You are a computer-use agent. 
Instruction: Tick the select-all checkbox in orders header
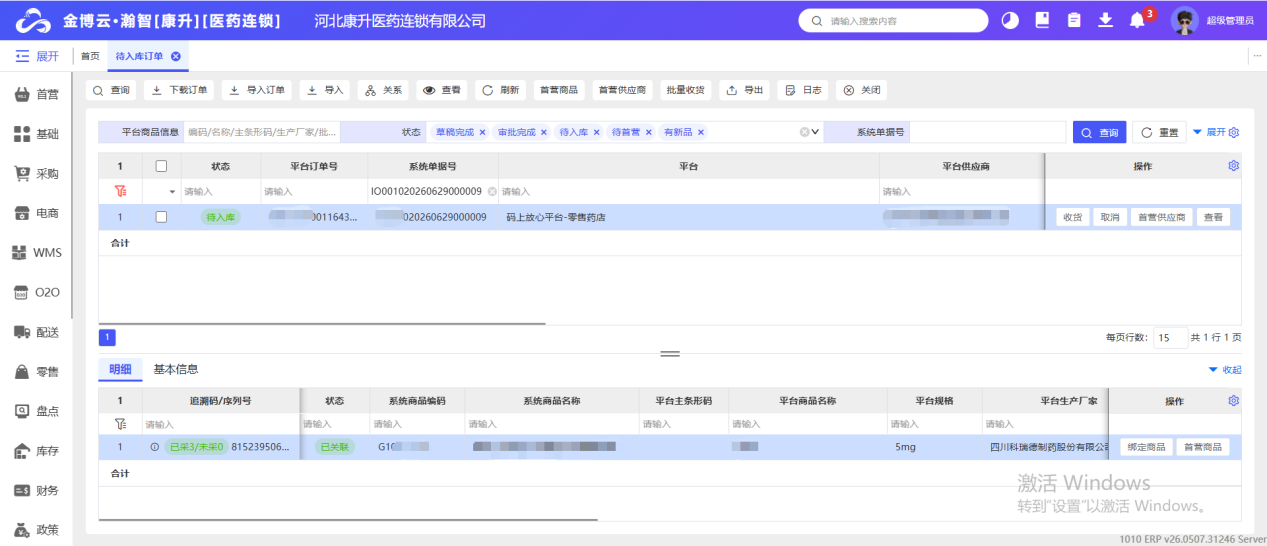tap(161, 166)
